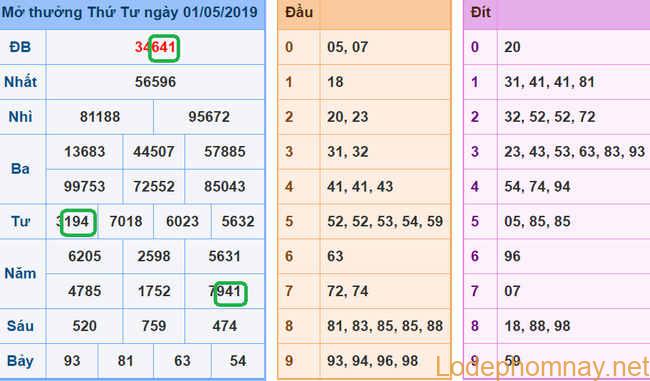650x381 pixels.
Task: Click the Ba row label
Action: pos(20,169)
